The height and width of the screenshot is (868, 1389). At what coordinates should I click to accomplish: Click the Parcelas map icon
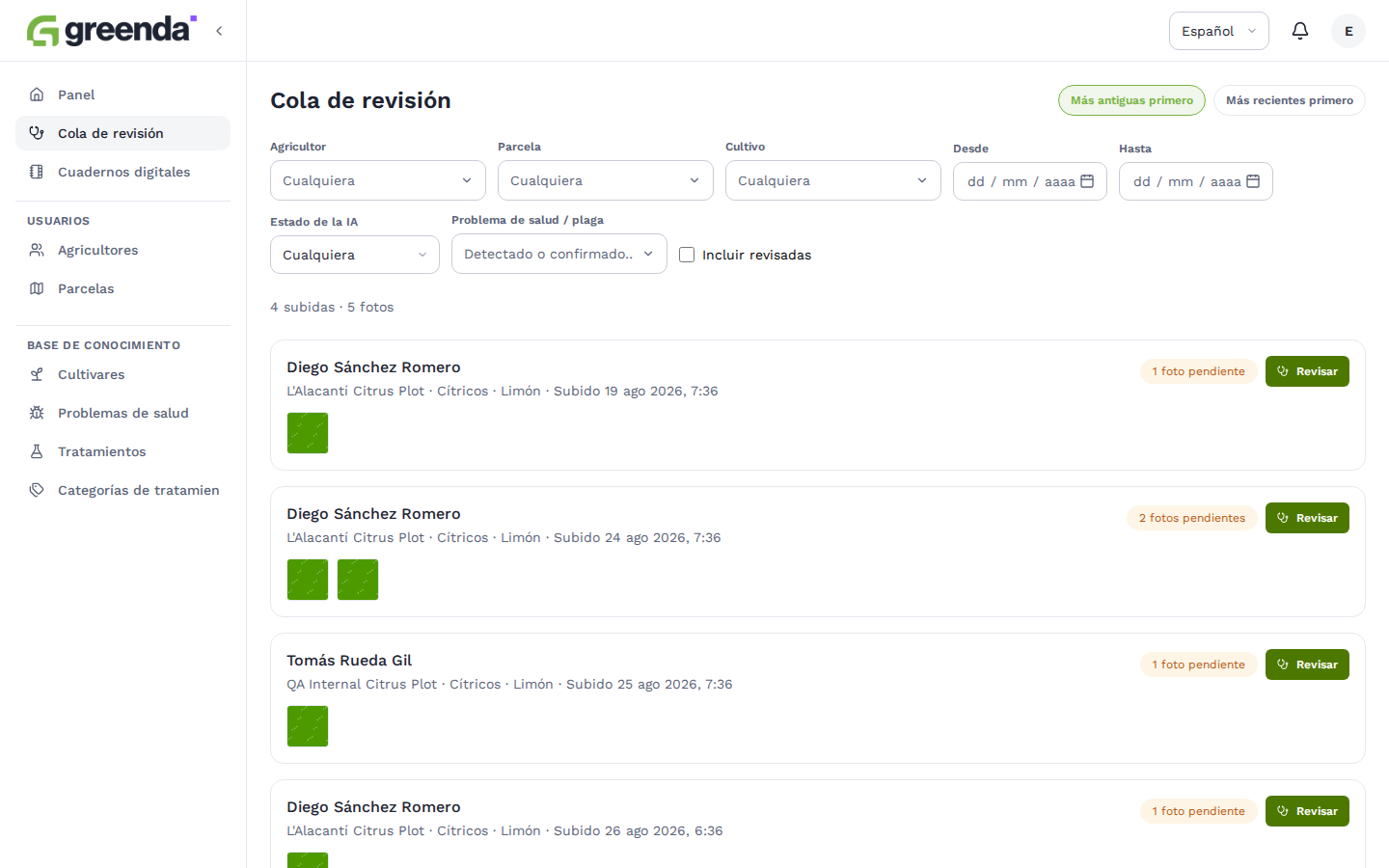(x=37, y=288)
